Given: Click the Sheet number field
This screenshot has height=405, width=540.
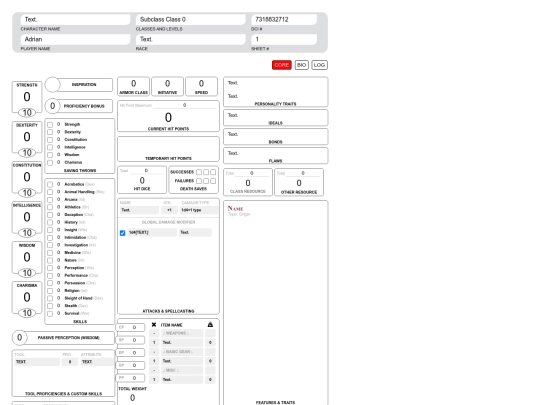Looking at the screenshot, I should [x=284, y=39].
